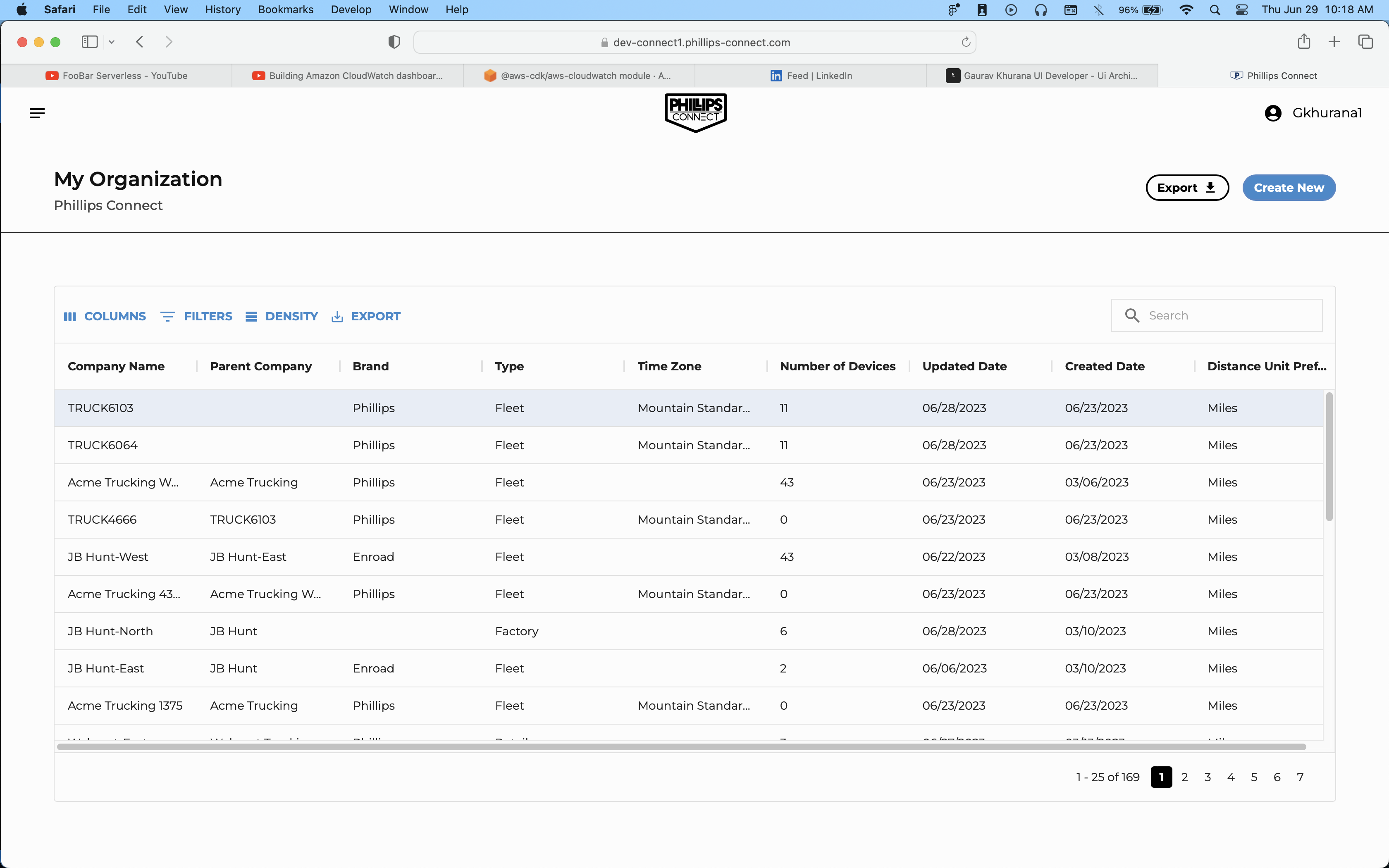
Task: Select the Phillips Connect tab
Action: pos(1273,76)
